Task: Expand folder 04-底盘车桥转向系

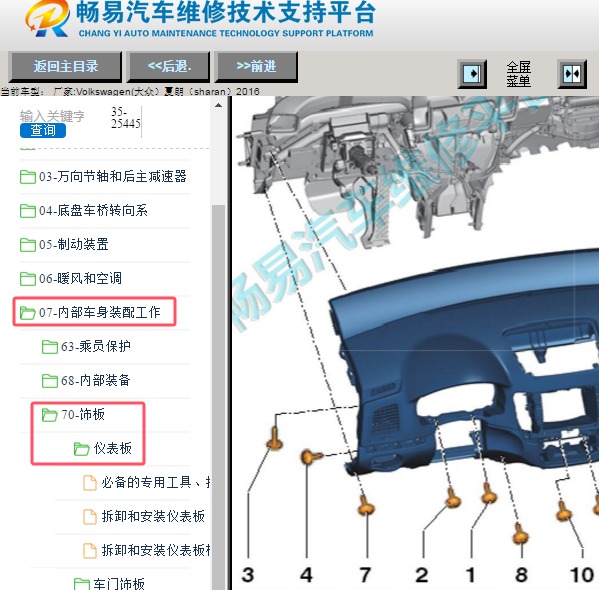Action: 93,211
